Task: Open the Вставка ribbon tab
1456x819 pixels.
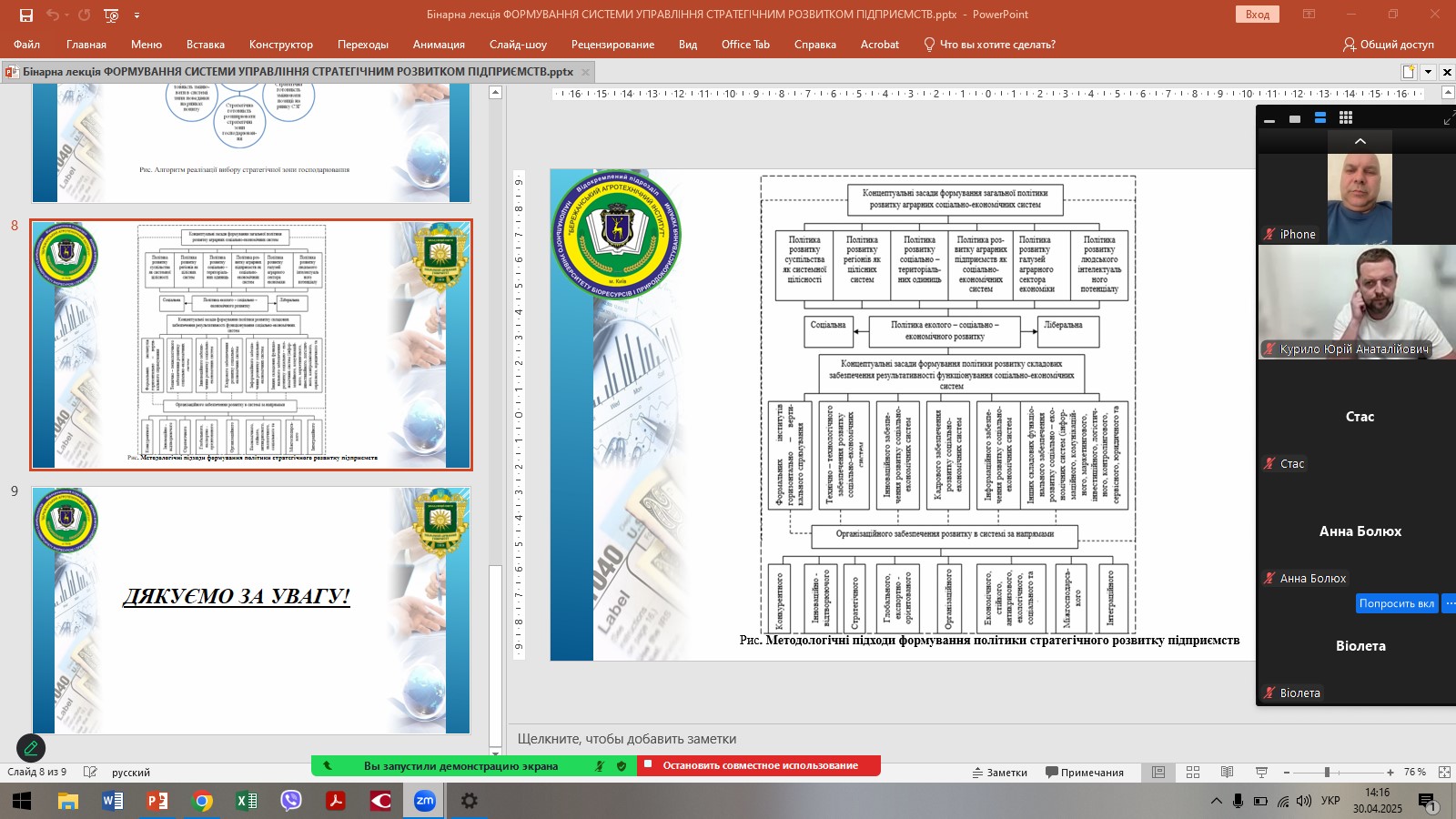Action: pyautogui.click(x=205, y=44)
